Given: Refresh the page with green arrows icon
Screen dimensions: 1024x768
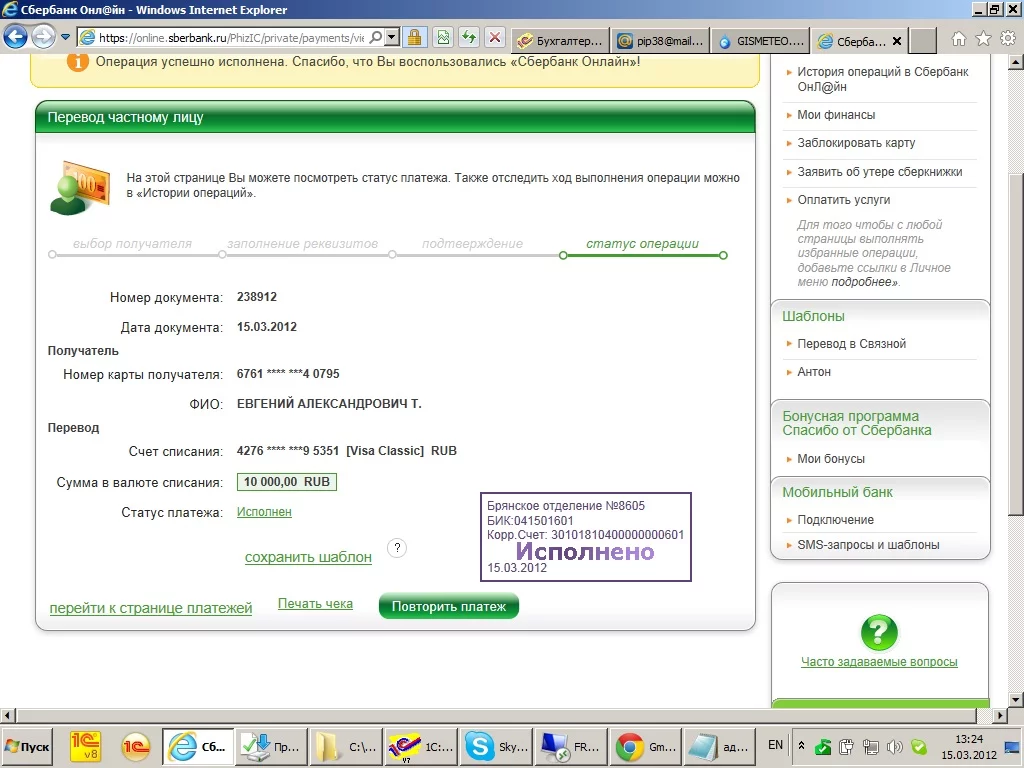Looking at the screenshot, I should 469,38.
